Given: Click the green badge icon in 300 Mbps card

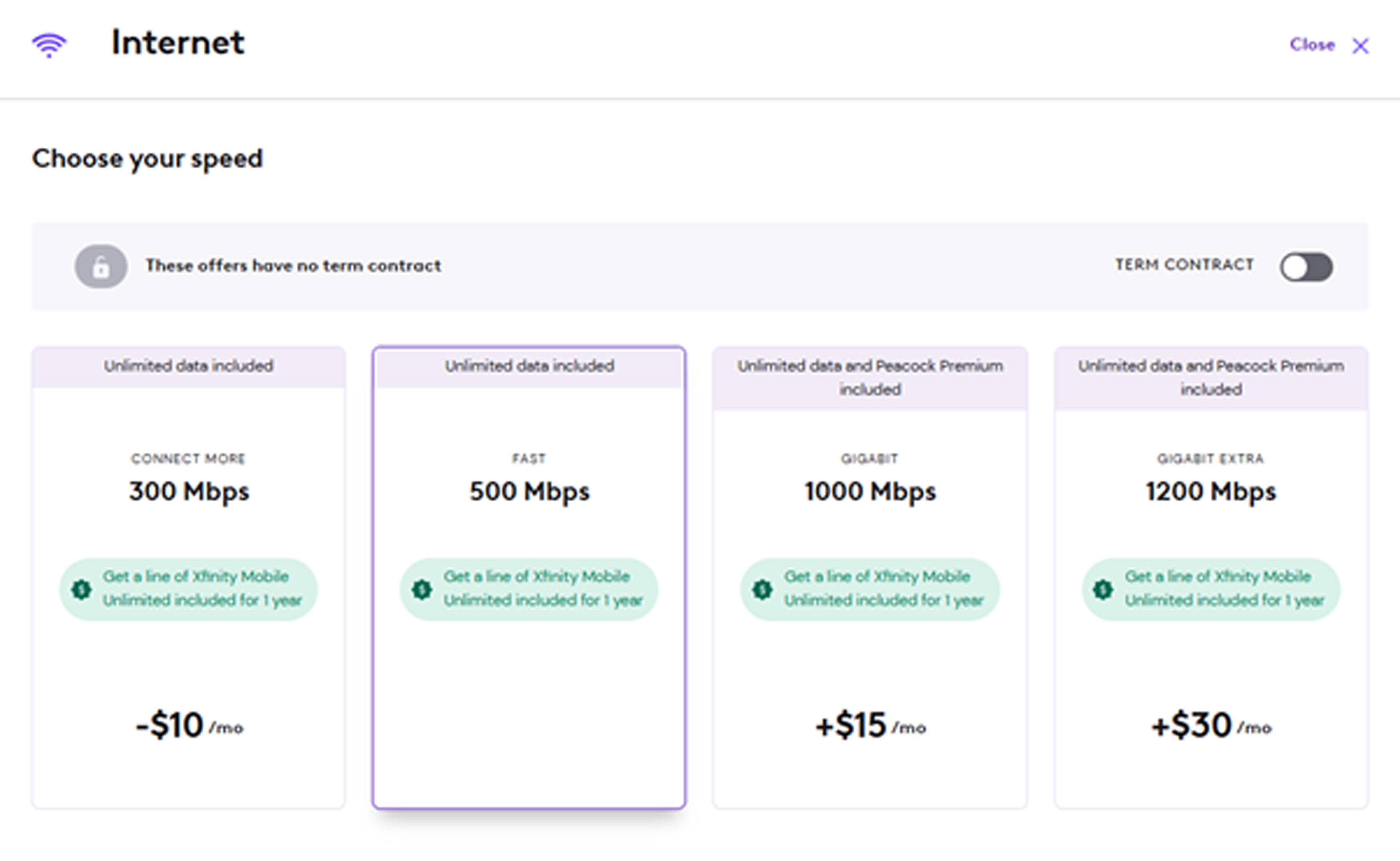Looking at the screenshot, I should coord(81,589).
